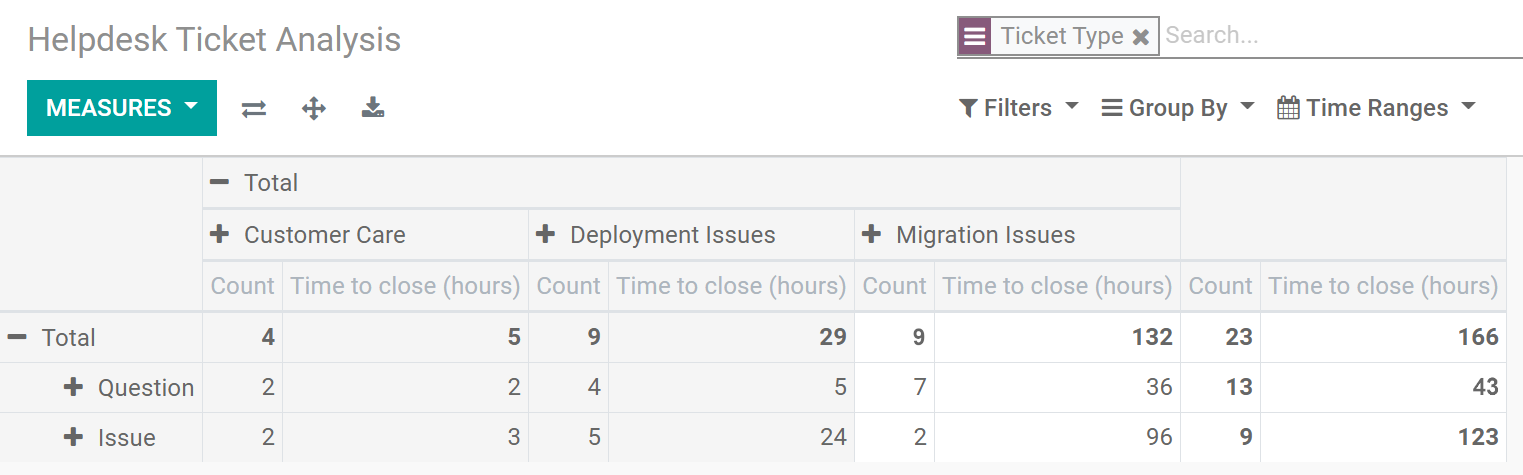The width and height of the screenshot is (1523, 475).
Task: Click the flip axis swap icon
Action: click(254, 108)
